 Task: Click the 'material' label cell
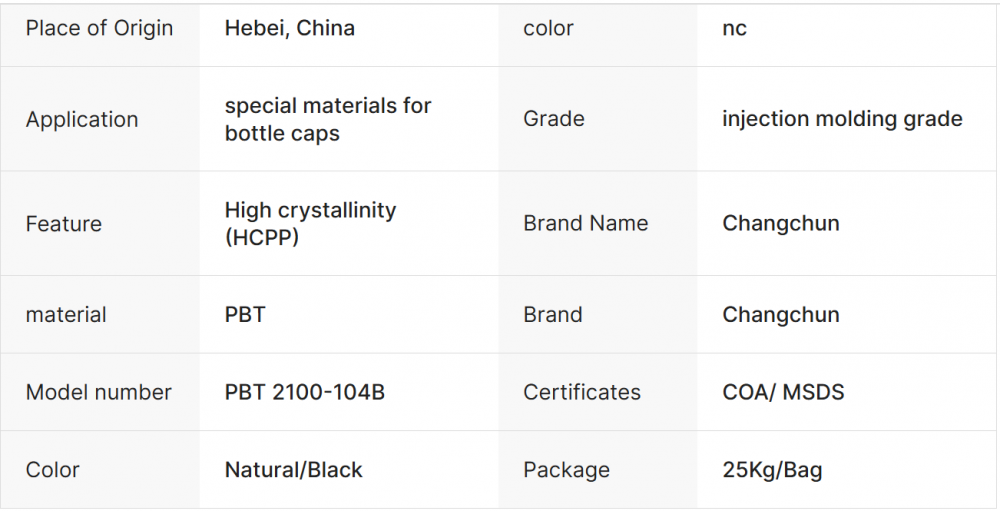pos(66,314)
